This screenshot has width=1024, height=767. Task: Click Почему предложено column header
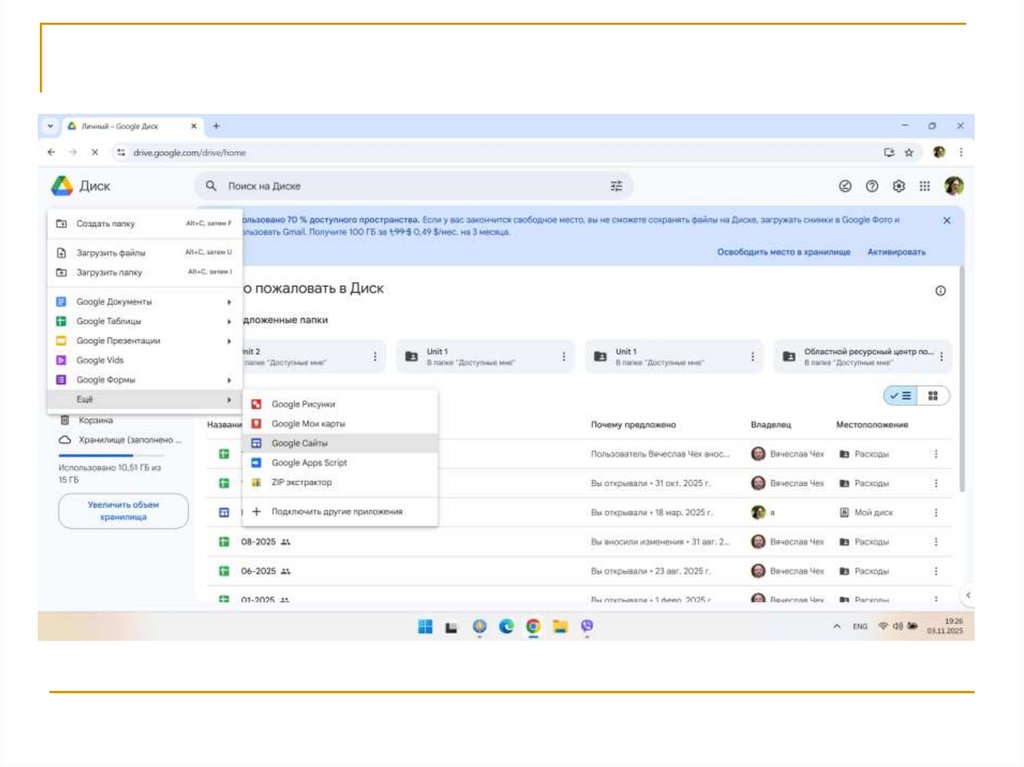[633, 425]
